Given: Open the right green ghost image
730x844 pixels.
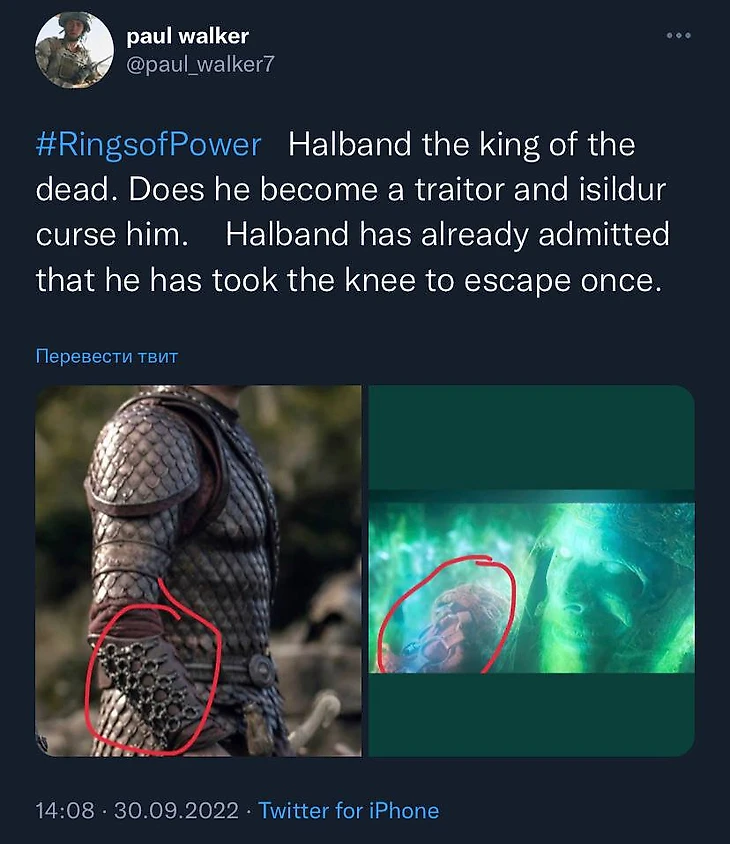Looking at the screenshot, I should [x=531, y=570].
